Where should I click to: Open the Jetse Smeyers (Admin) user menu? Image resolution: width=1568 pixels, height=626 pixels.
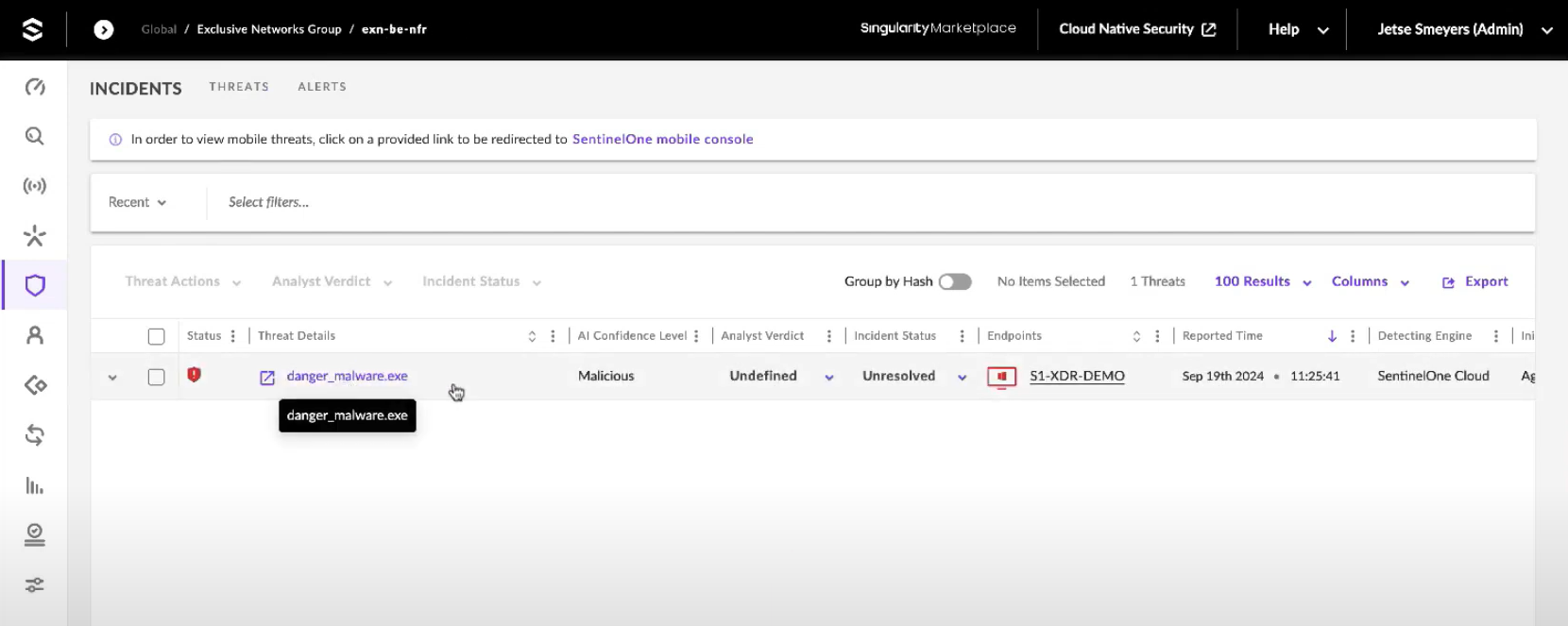[x=1465, y=29]
